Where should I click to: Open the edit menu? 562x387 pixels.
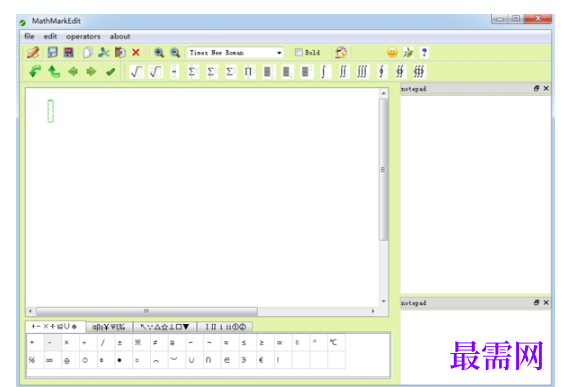(50, 36)
